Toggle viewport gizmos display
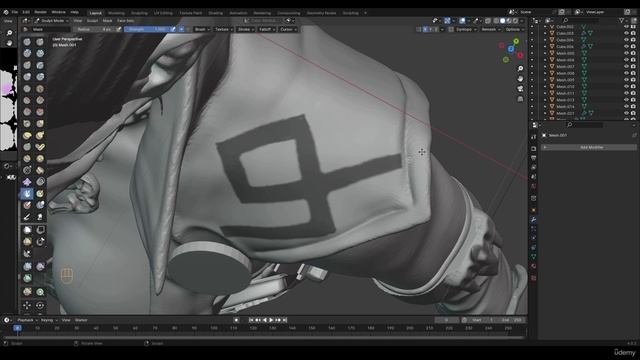The height and width of the screenshot is (360, 640). pyautogui.click(x=447, y=20)
